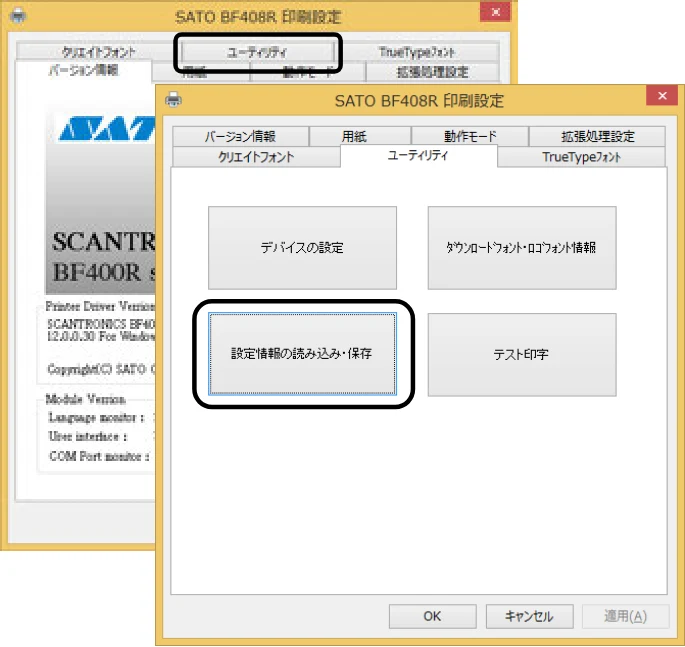The image size is (685, 647).
Task: Select the ユーティリティ tab in the front window
Action: coord(419,155)
